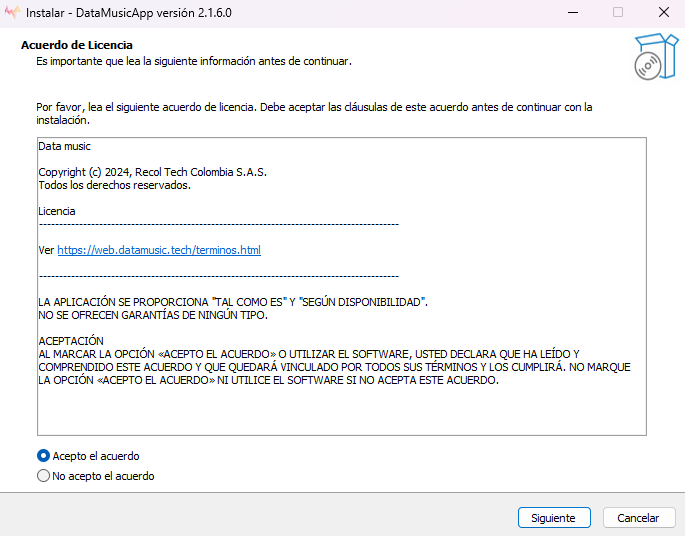This screenshot has height=536, width=685.
Task: Click the Cancelar button
Action: (x=639, y=518)
